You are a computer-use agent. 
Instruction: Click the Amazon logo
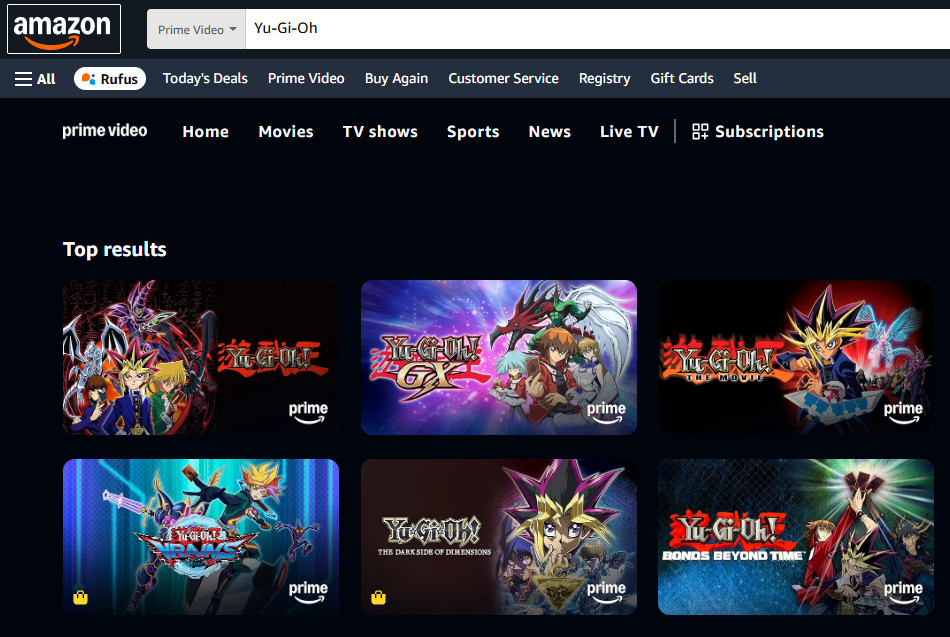click(x=63, y=28)
